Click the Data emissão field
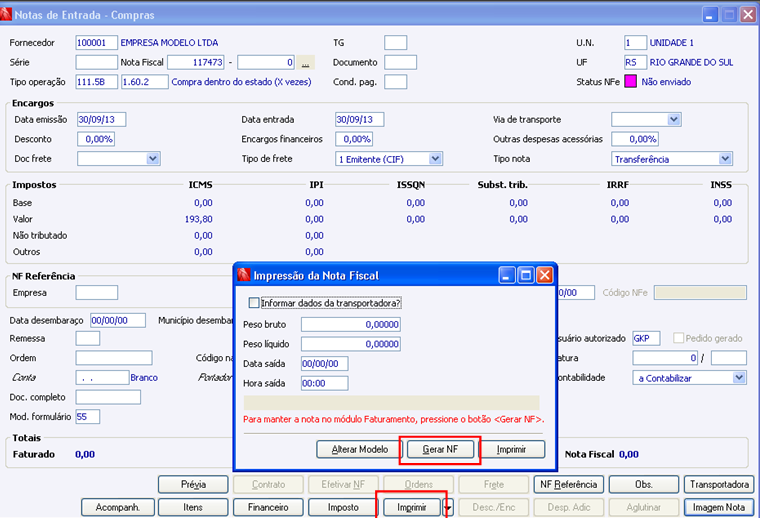 [x=101, y=119]
